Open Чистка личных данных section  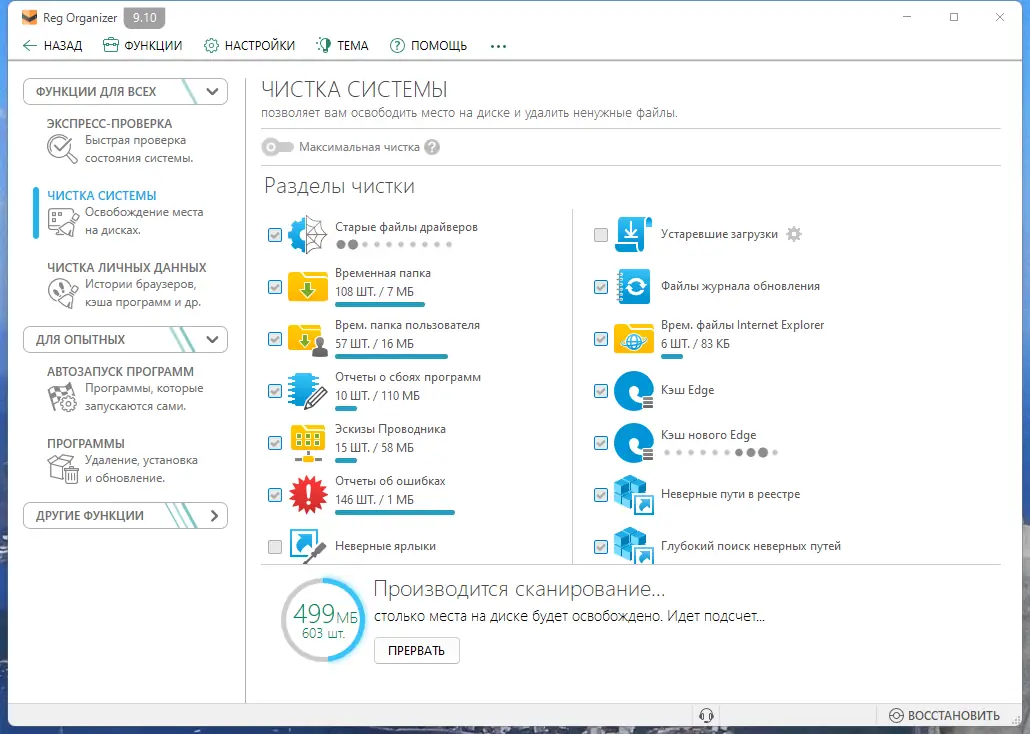click(x=126, y=285)
